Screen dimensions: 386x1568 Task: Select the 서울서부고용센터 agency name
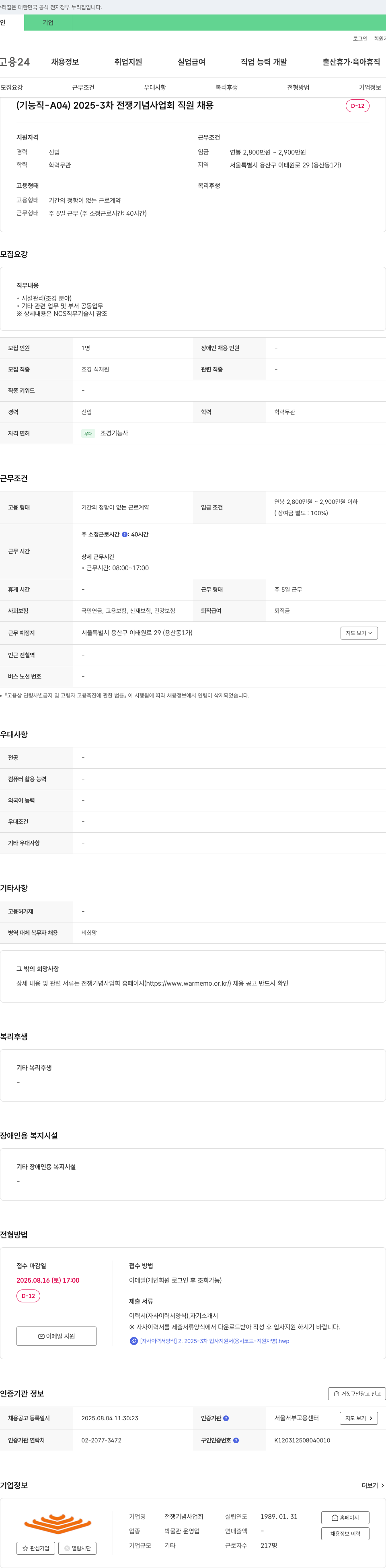[x=297, y=1418]
